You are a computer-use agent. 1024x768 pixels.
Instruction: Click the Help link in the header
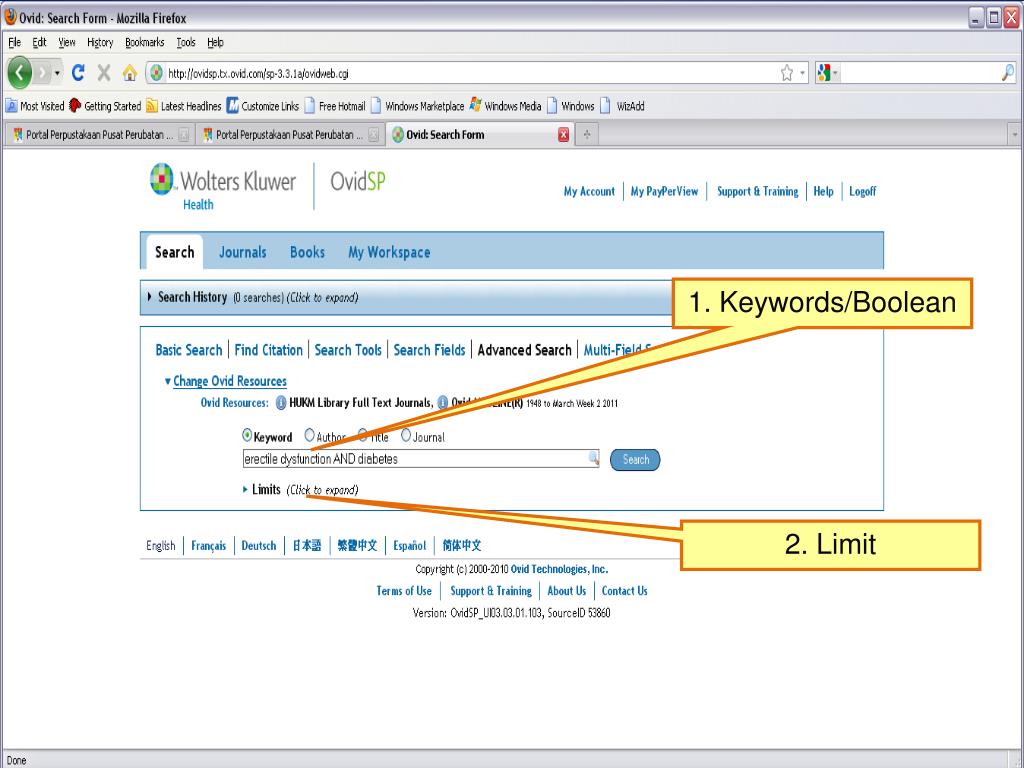click(823, 191)
